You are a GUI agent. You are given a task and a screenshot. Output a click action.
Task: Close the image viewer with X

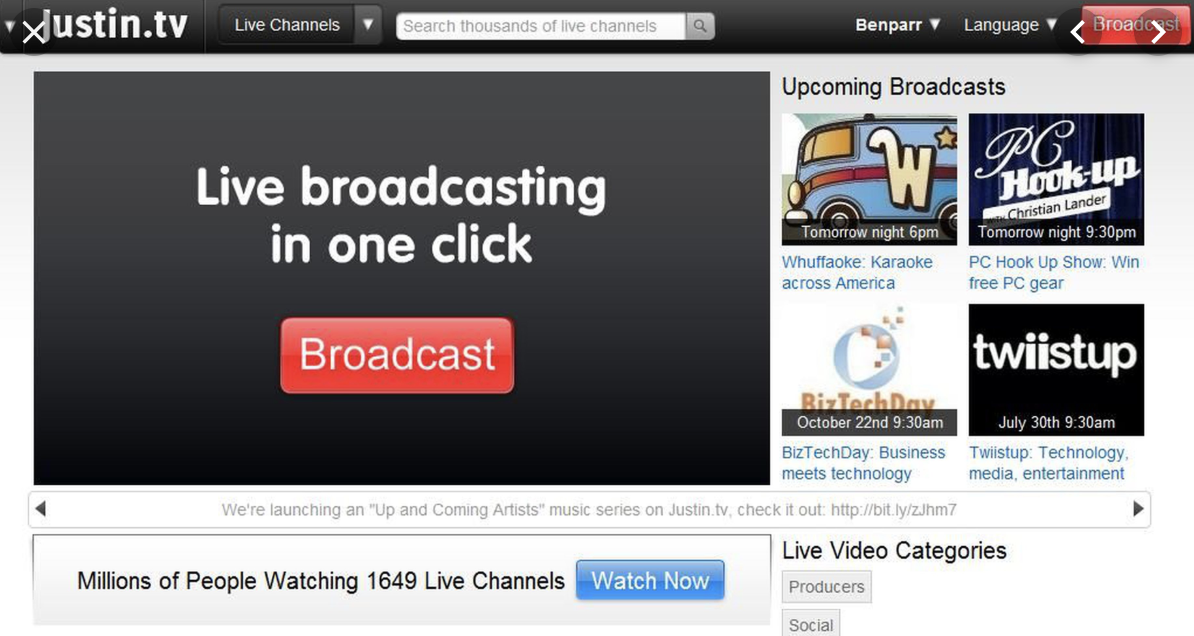pos(34,33)
